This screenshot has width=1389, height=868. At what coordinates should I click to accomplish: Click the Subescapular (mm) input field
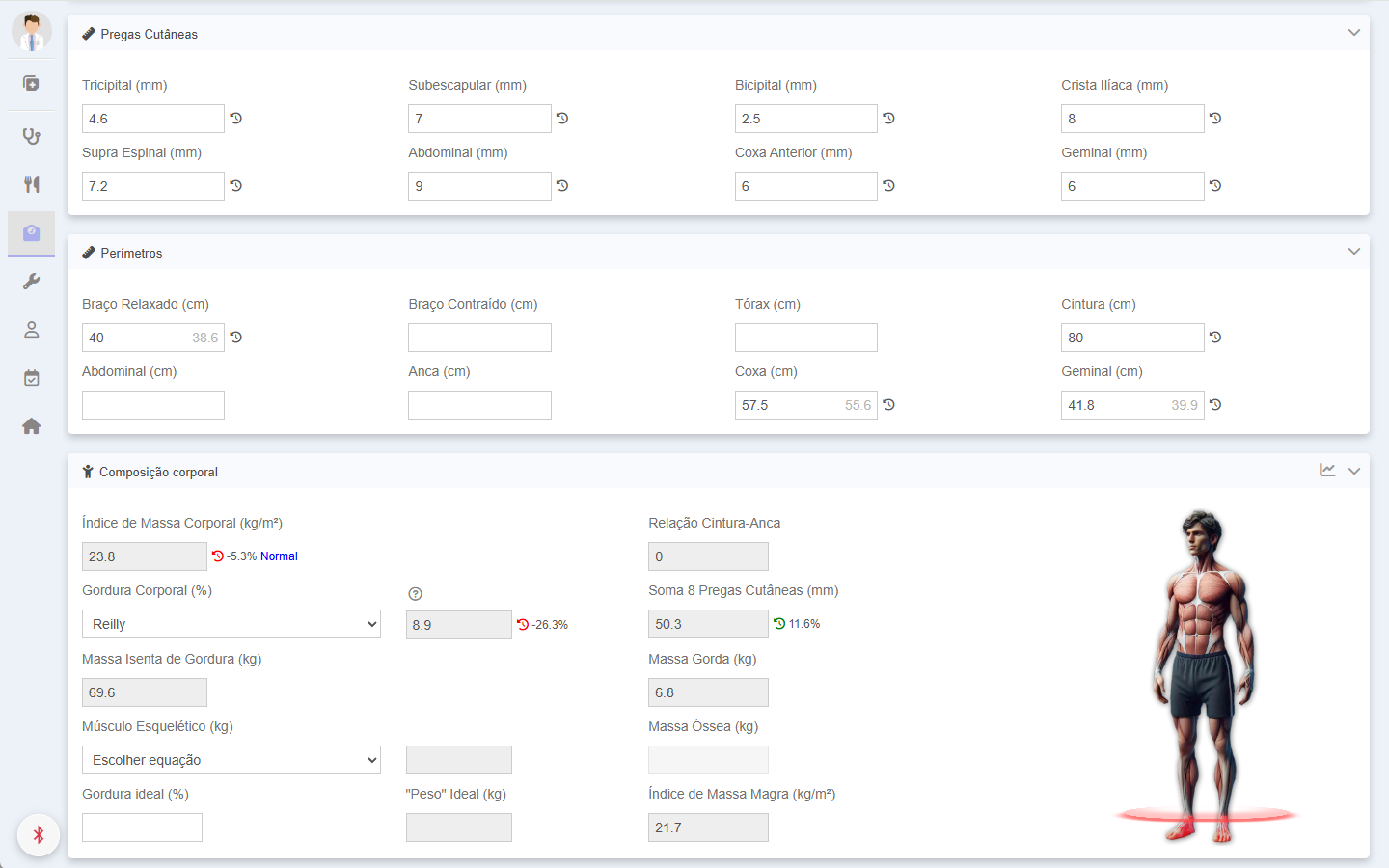pos(479,119)
